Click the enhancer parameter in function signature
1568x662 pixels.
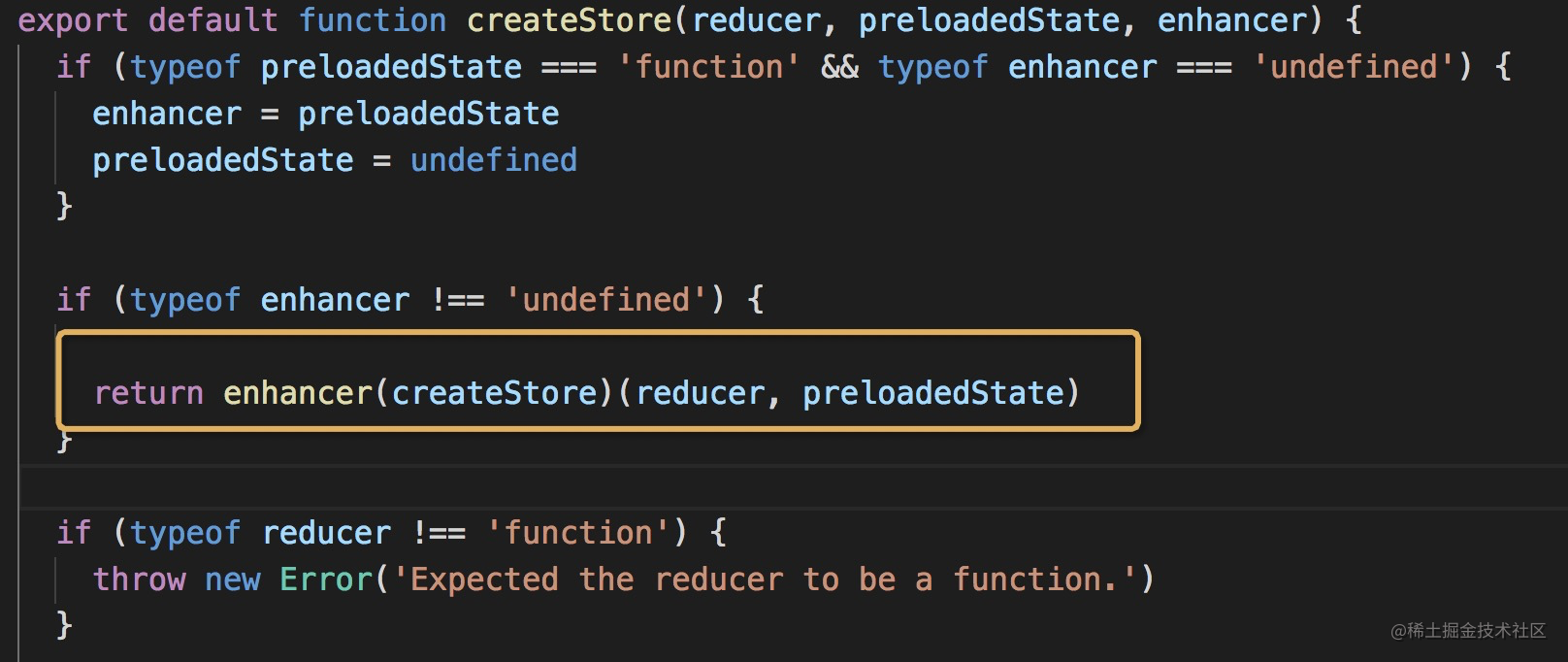click(x=1231, y=19)
